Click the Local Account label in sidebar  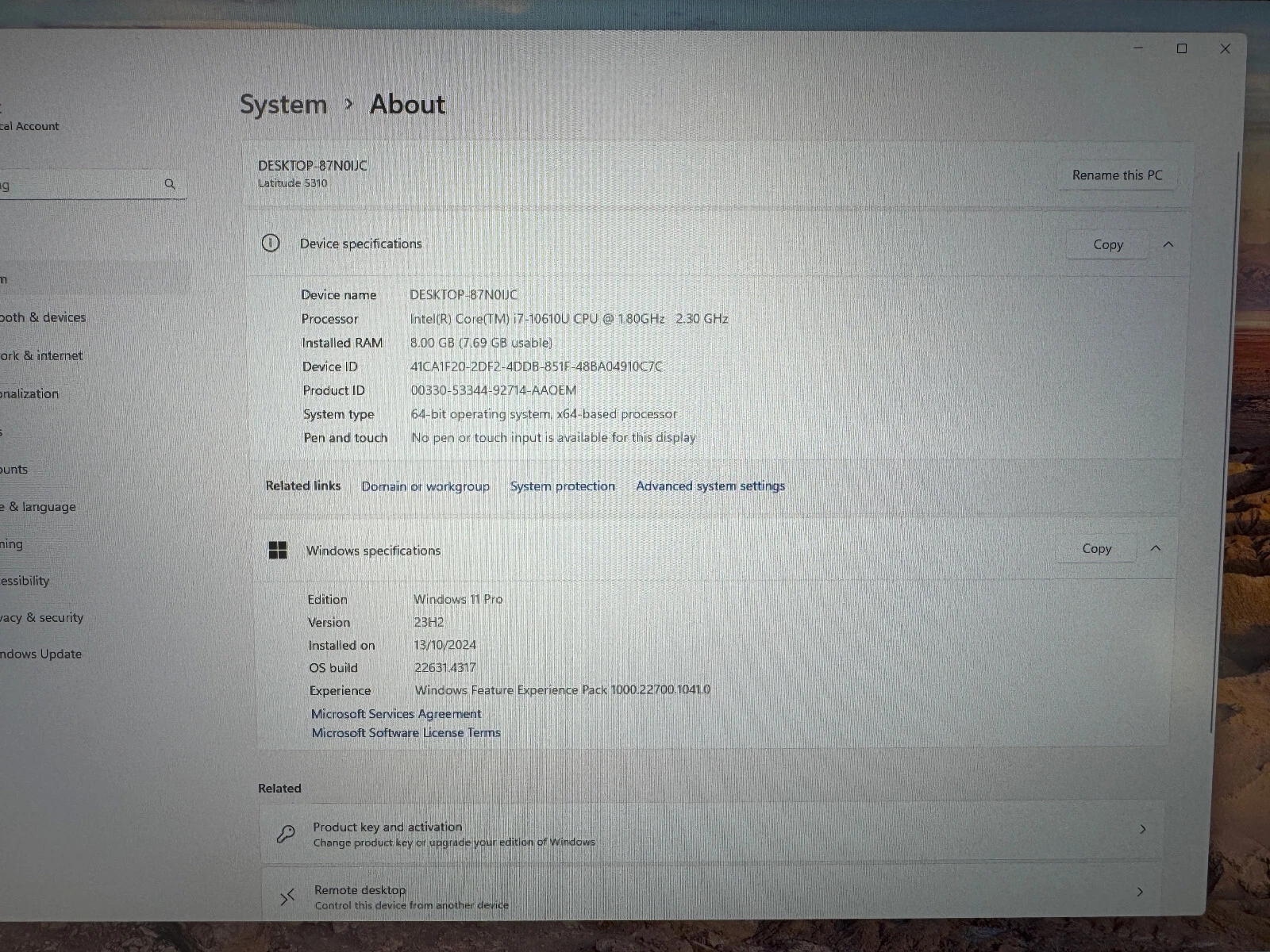coord(29,126)
